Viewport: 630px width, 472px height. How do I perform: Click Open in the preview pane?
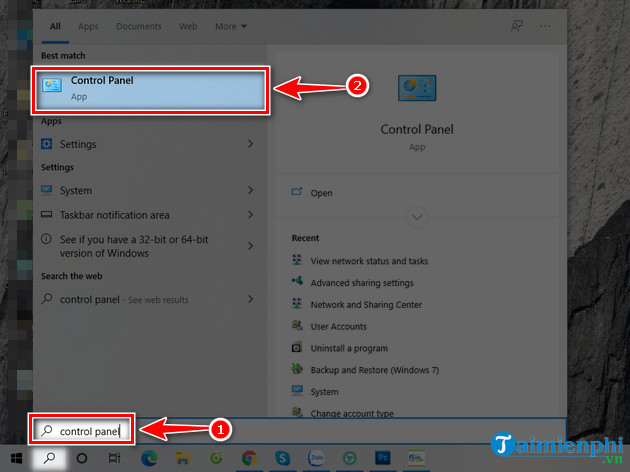point(321,193)
